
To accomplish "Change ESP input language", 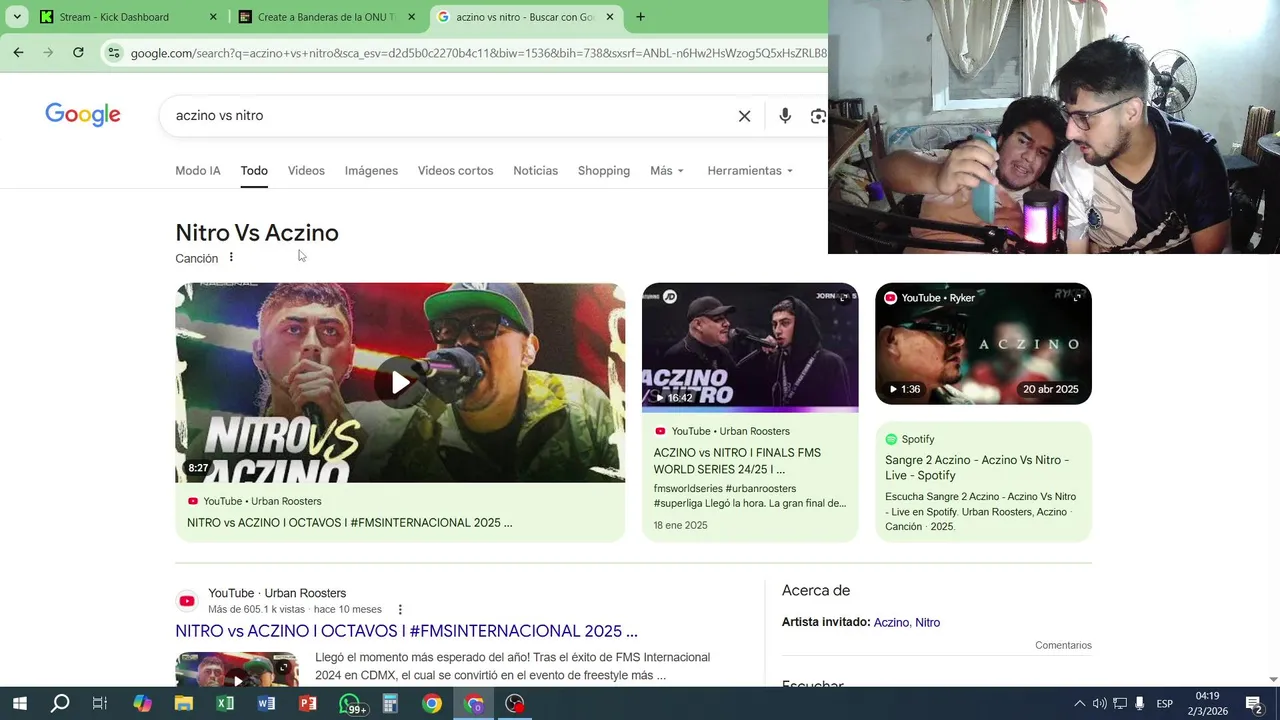I will pos(1164,704).
